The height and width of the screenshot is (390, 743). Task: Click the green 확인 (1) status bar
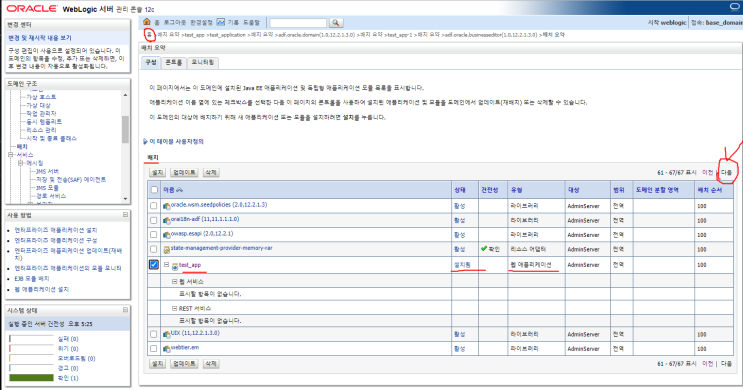pyautogui.click(x=31, y=378)
